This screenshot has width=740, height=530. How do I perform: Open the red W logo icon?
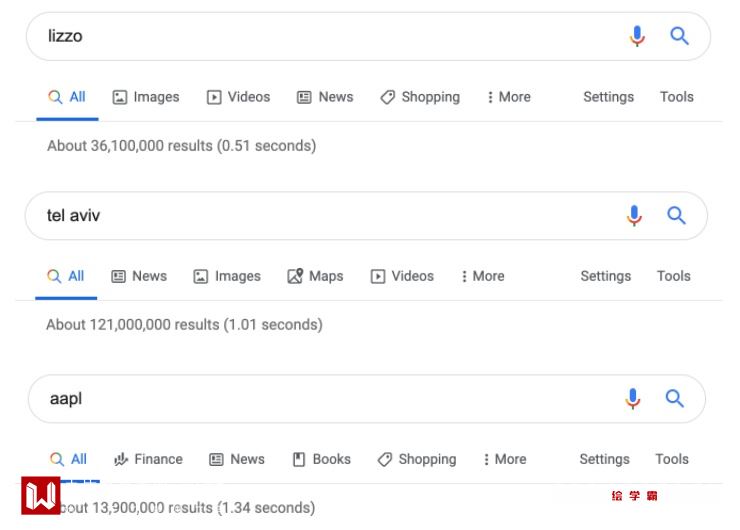point(41,497)
